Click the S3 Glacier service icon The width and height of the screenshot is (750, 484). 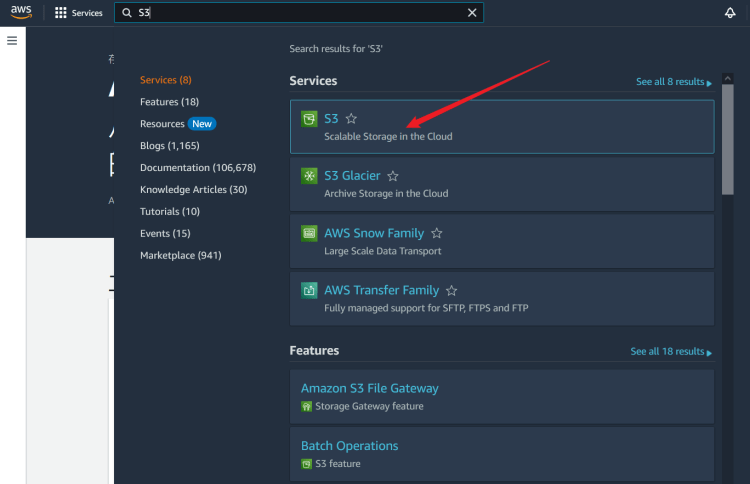coord(309,176)
